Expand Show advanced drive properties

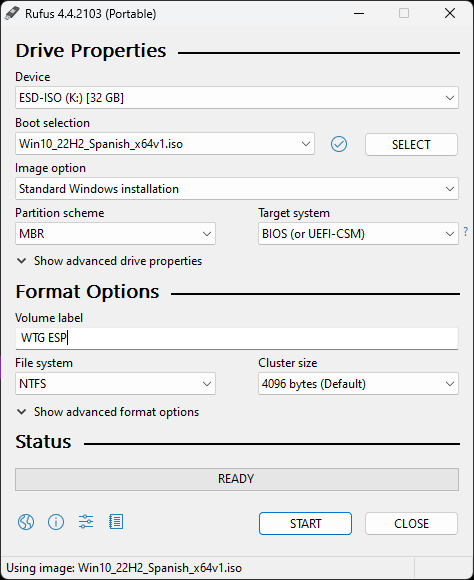click(x=110, y=261)
